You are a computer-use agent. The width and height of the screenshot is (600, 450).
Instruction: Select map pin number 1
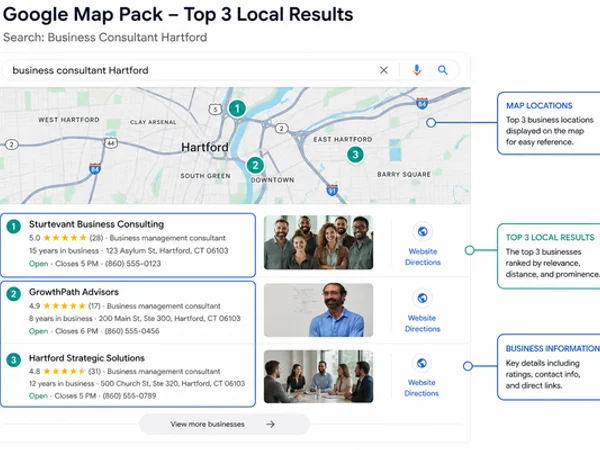click(237, 109)
